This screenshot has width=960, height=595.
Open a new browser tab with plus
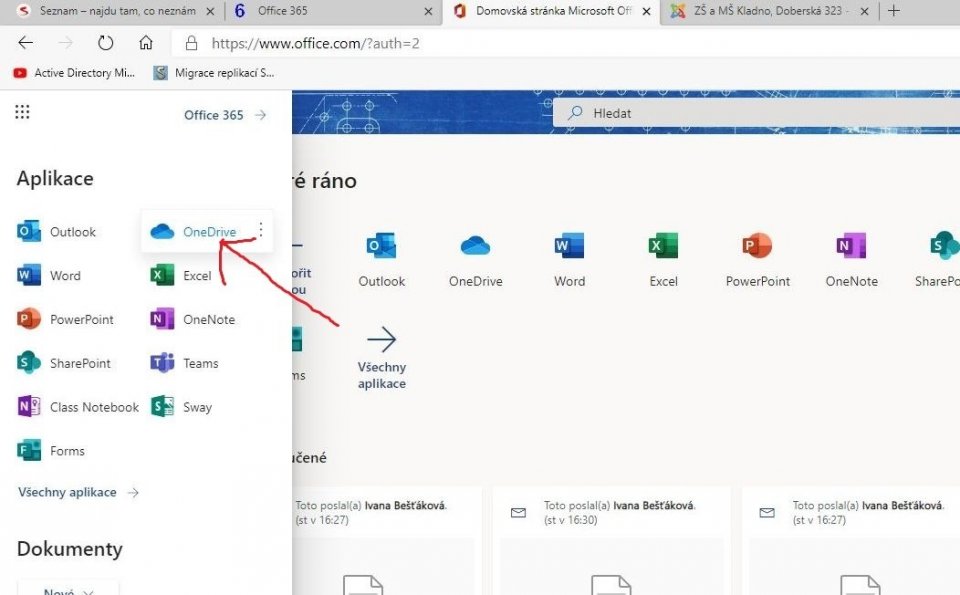(x=894, y=10)
